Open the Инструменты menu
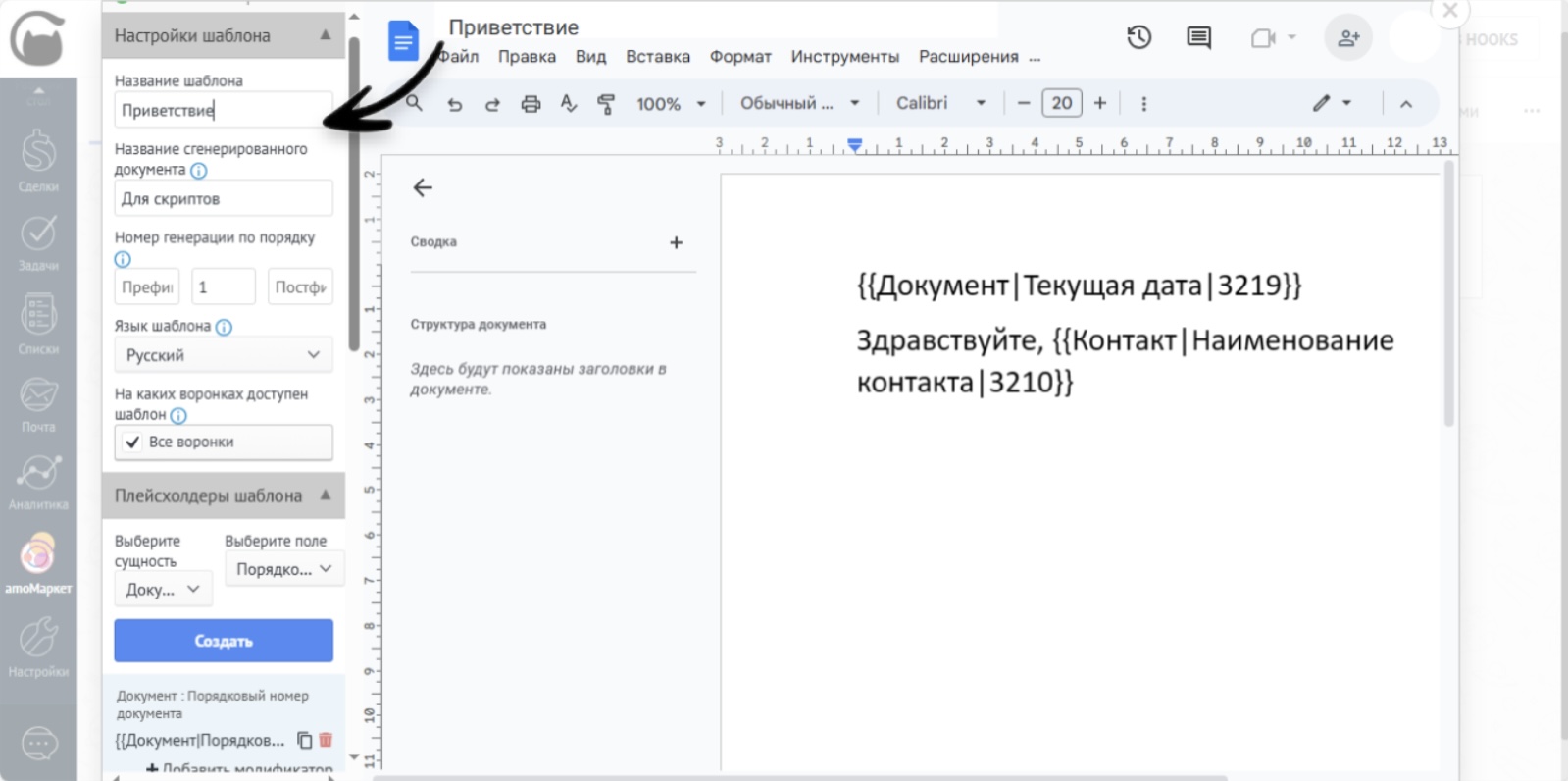Image resolution: width=1568 pixels, height=781 pixels. pos(845,57)
